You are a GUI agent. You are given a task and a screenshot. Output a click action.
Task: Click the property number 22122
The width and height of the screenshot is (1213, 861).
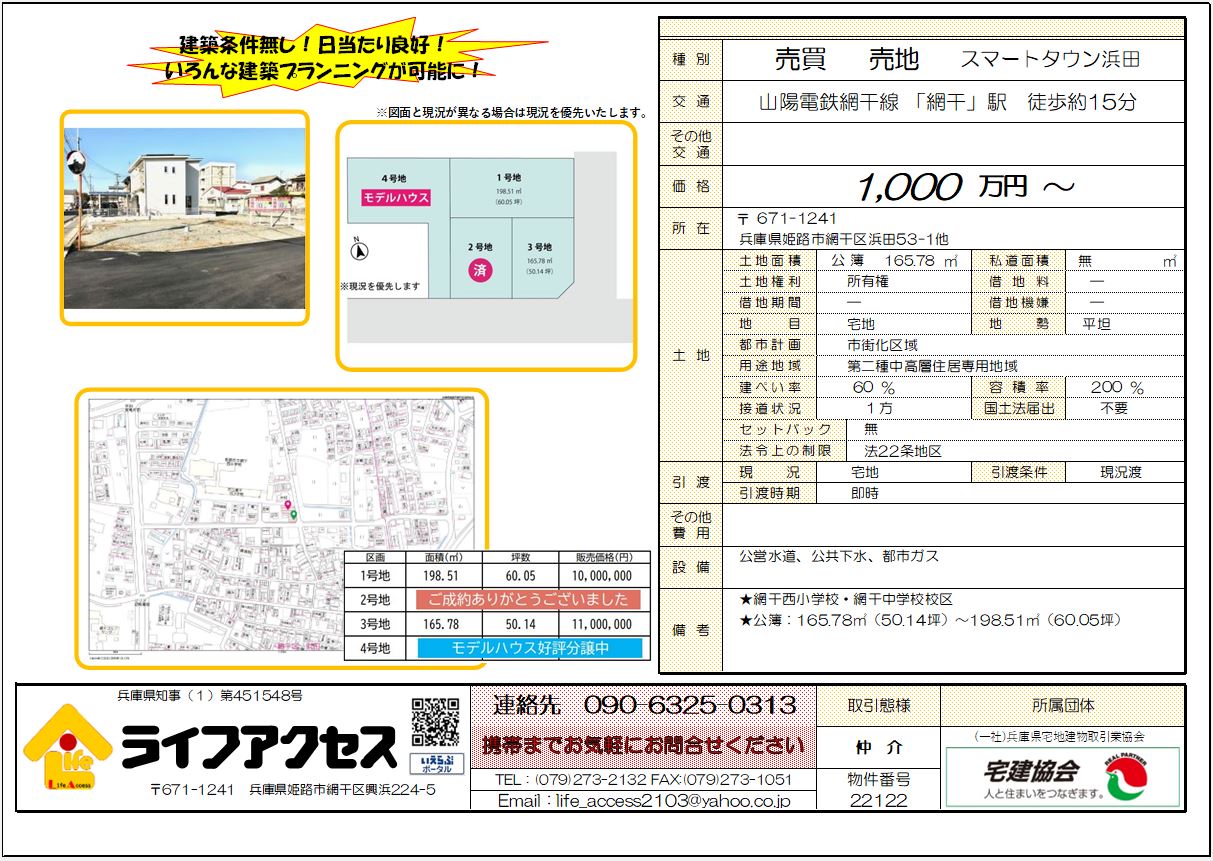[x=879, y=801]
